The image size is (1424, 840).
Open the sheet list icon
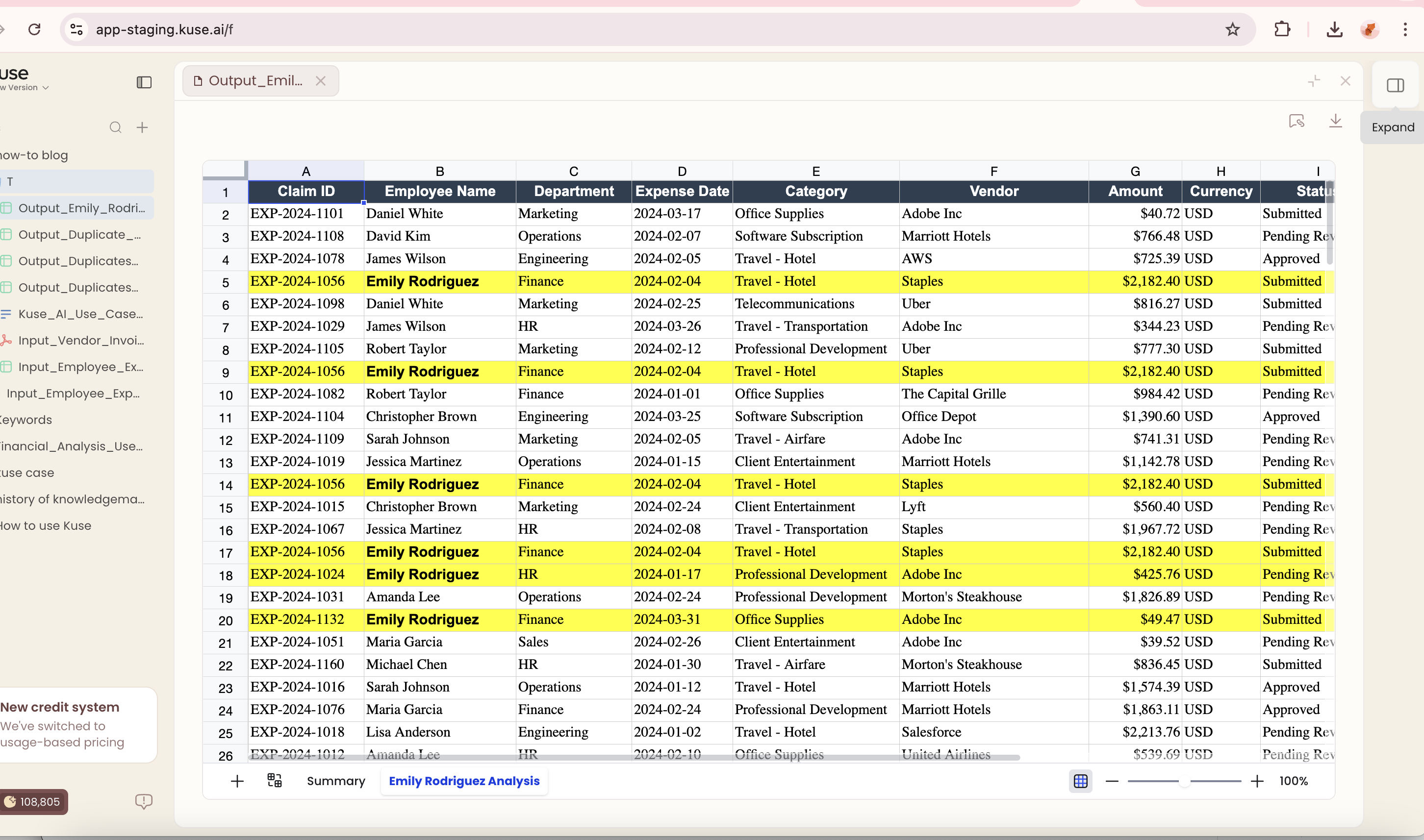(275, 781)
